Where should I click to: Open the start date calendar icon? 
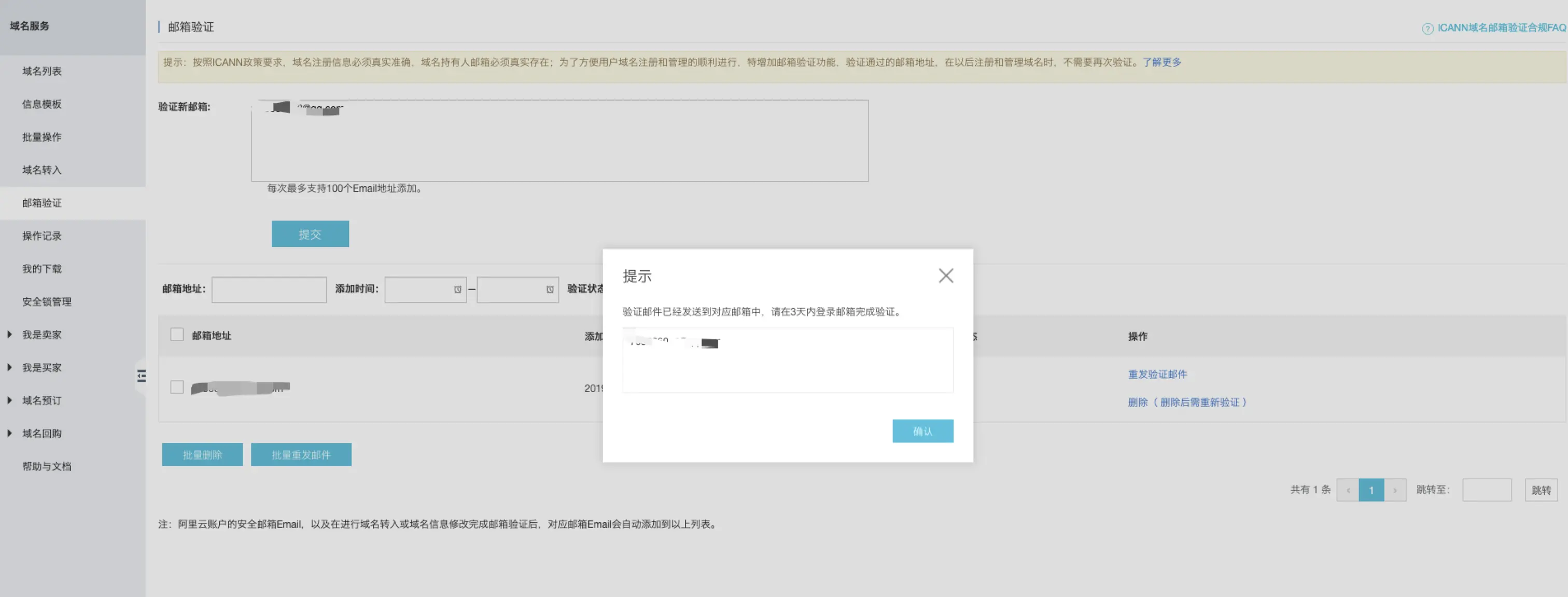coord(457,289)
